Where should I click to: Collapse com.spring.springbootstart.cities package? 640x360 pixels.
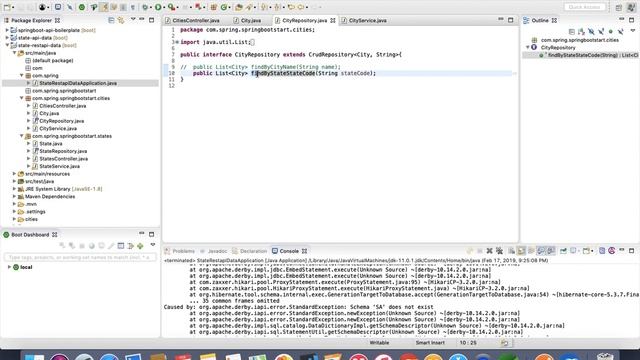click(x=22, y=98)
